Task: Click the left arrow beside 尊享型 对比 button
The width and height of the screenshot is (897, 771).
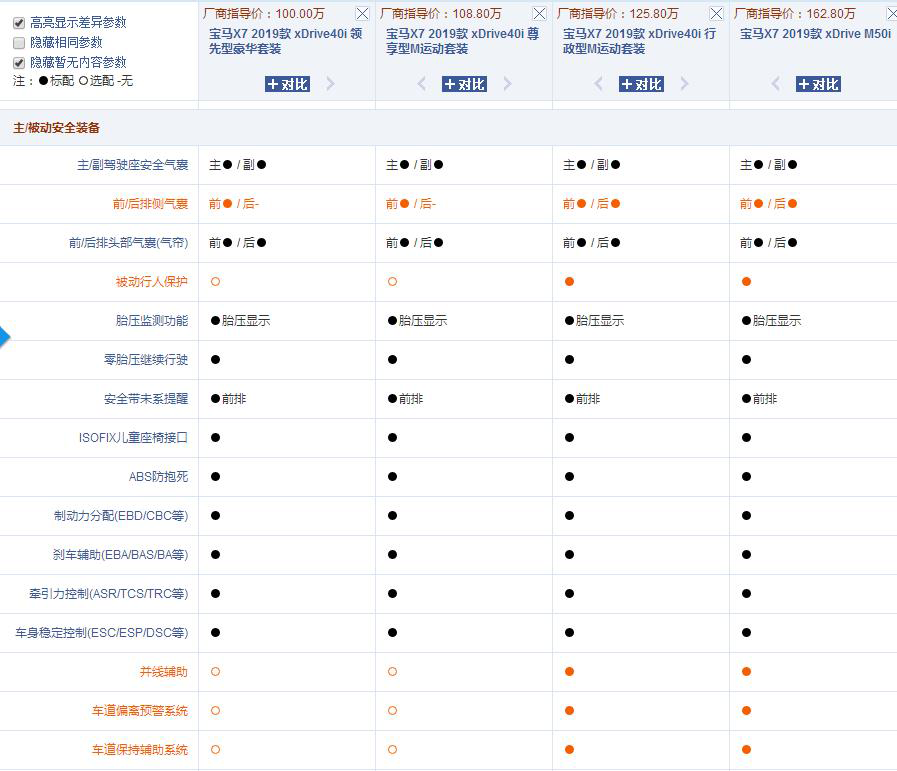Action: click(x=420, y=84)
